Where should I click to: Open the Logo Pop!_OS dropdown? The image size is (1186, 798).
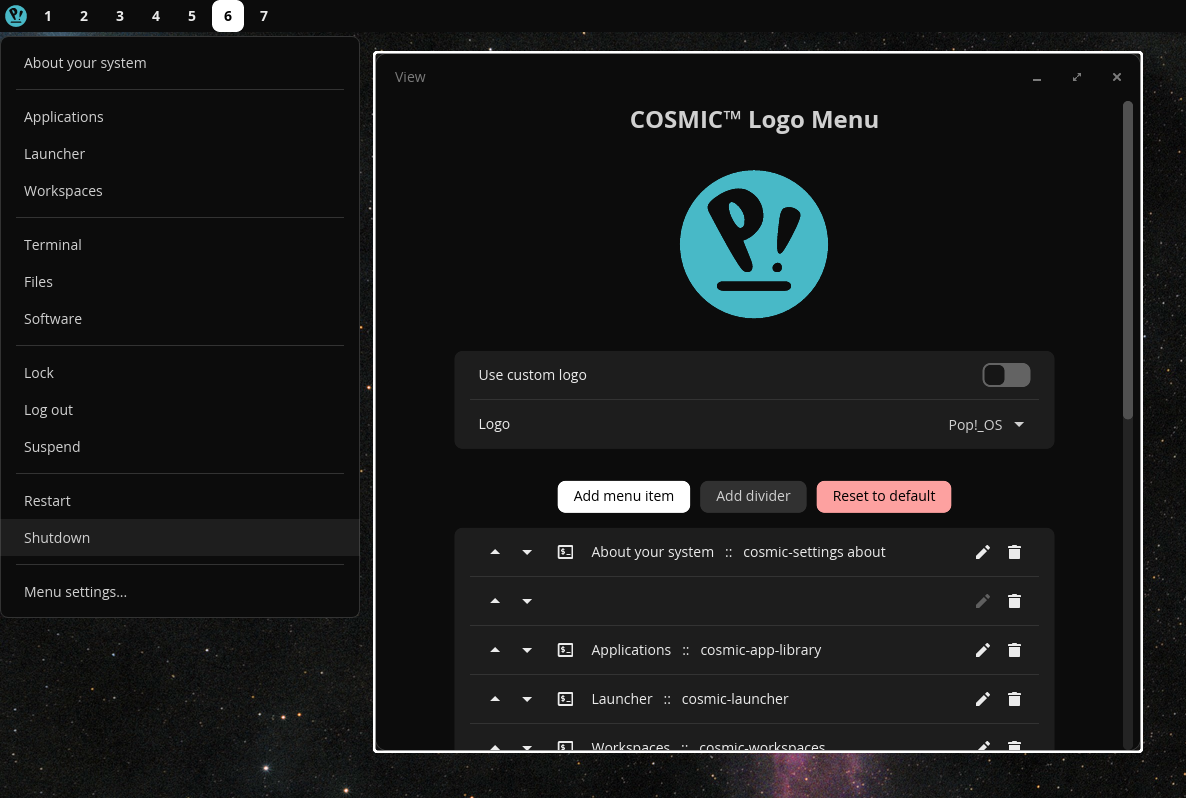pyautogui.click(x=986, y=425)
